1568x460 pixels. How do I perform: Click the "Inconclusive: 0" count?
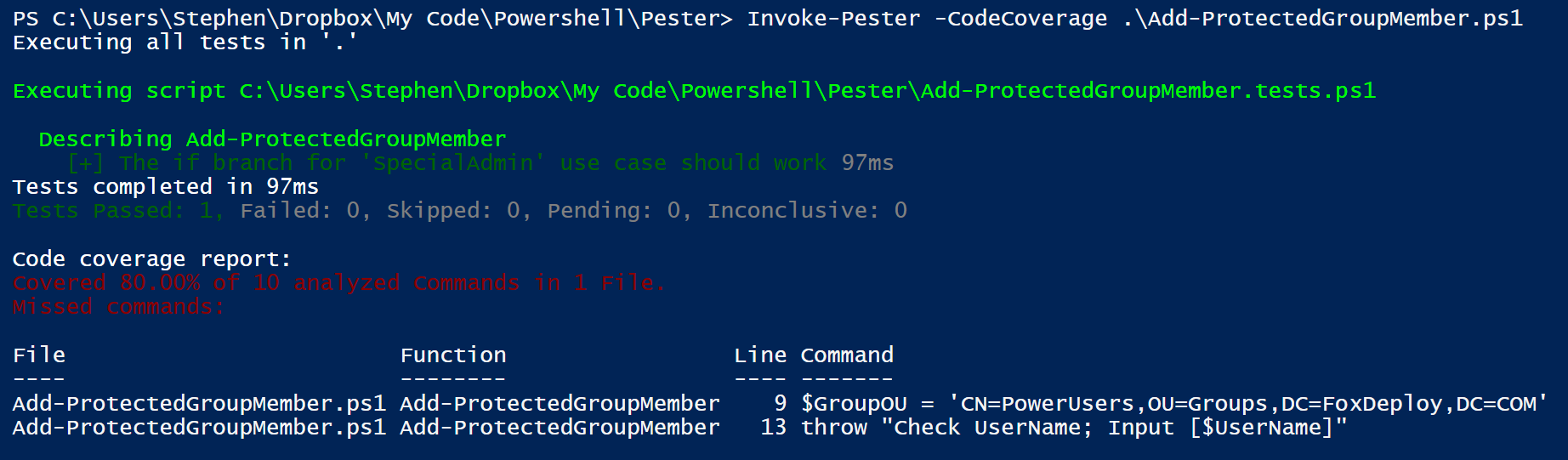coord(807,211)
